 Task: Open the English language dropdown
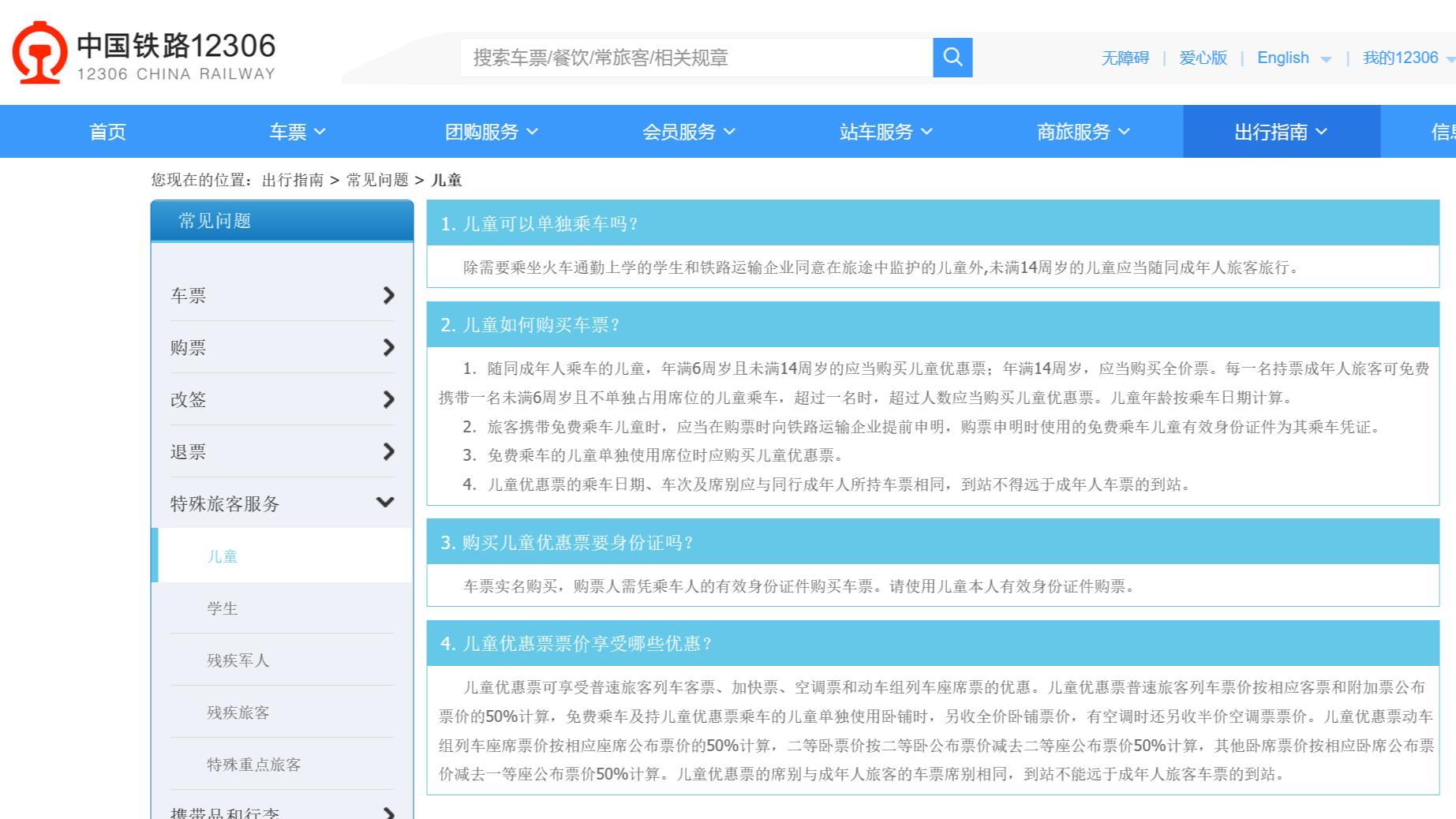[1293, 58]
